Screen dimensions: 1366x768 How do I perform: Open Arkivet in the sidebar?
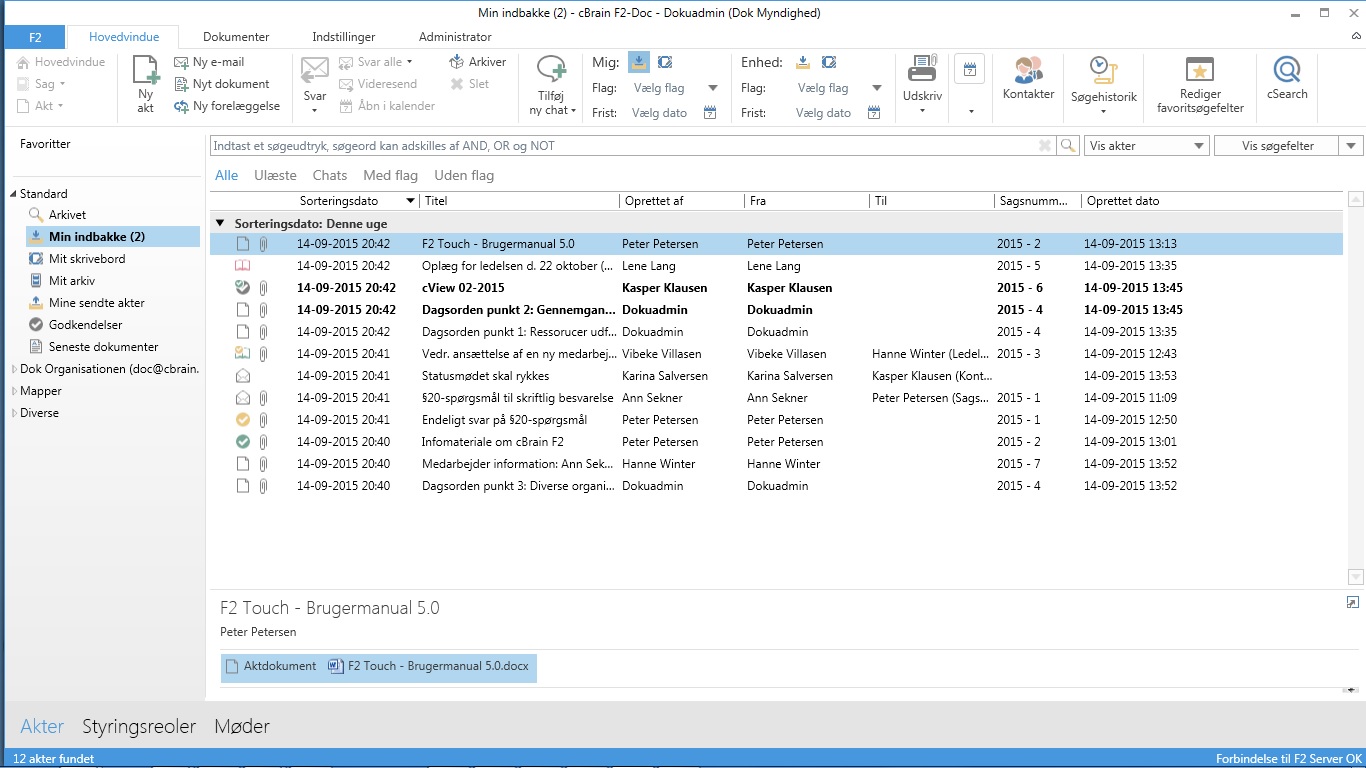coord(67,215)
